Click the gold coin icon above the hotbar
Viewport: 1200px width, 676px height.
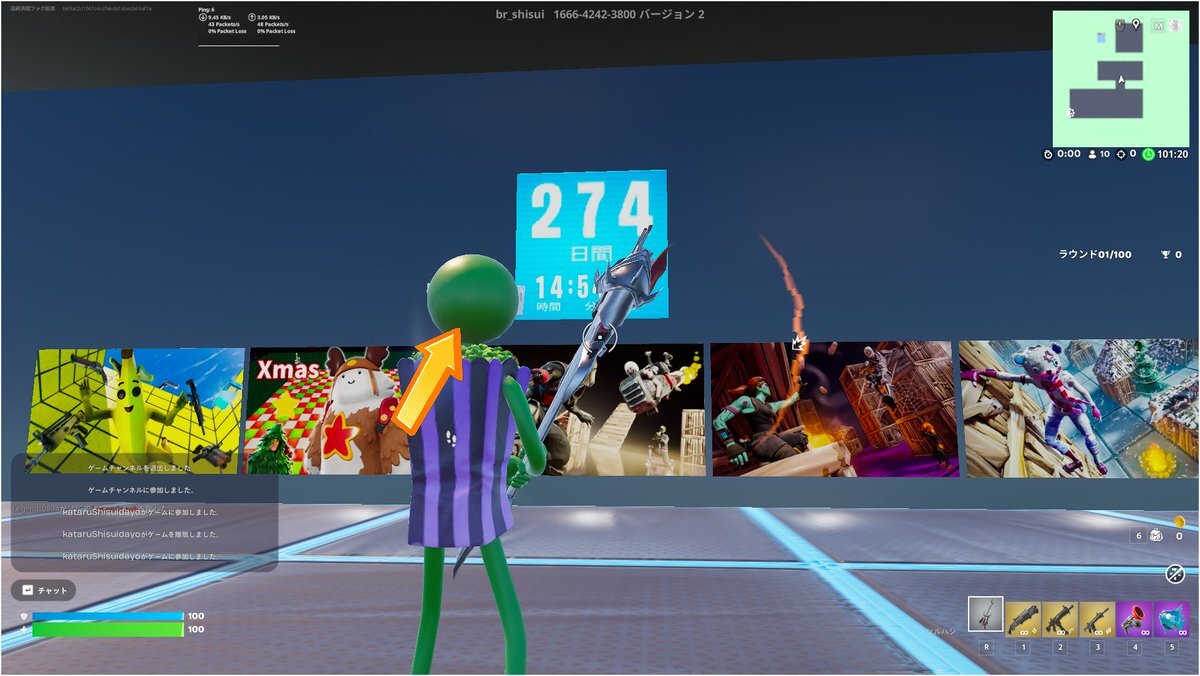pyautogui.click(x=1179, y=521)
